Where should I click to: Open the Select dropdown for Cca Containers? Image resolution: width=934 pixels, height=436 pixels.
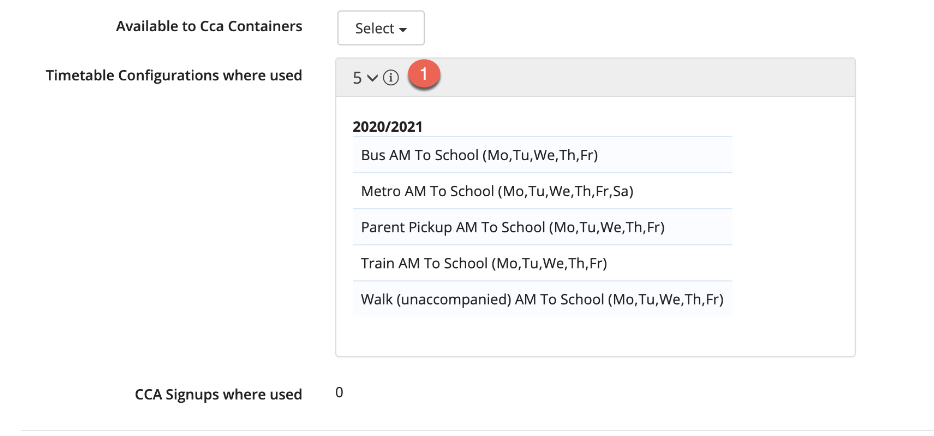coord(380,29)
